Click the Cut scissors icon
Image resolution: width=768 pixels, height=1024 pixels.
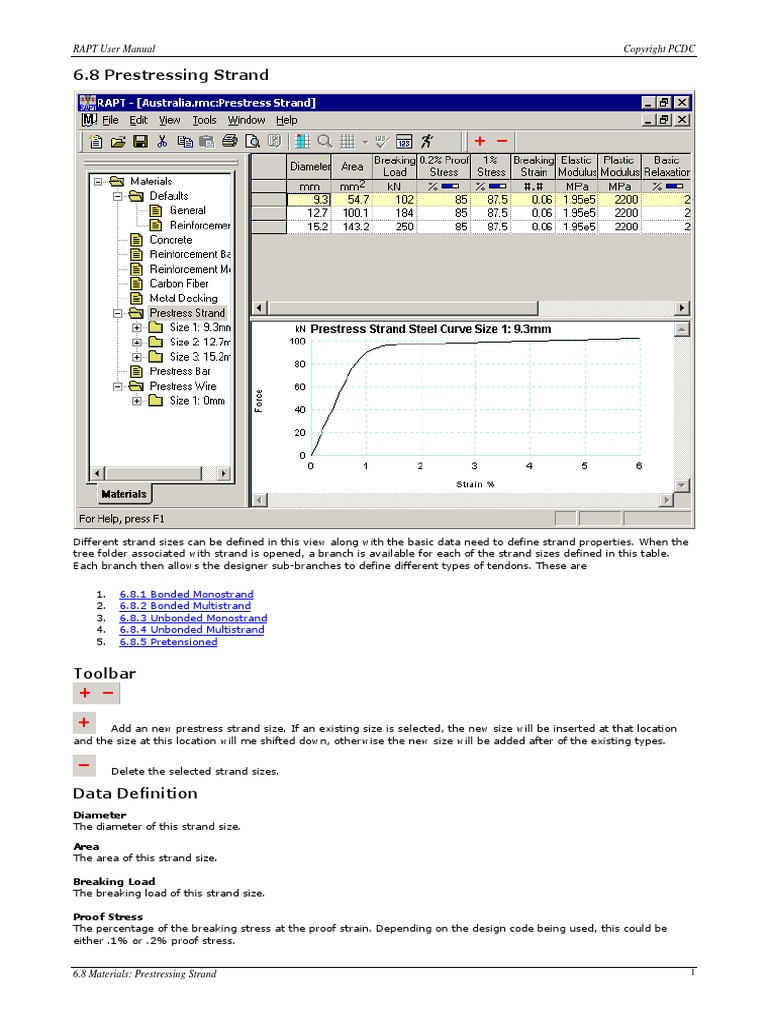(162, 141)
